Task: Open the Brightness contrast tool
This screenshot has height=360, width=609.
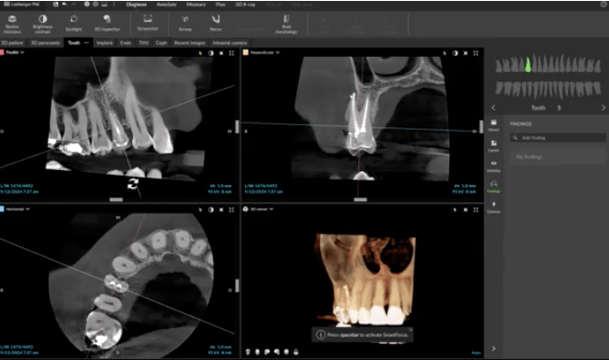Action: point(43,23)
